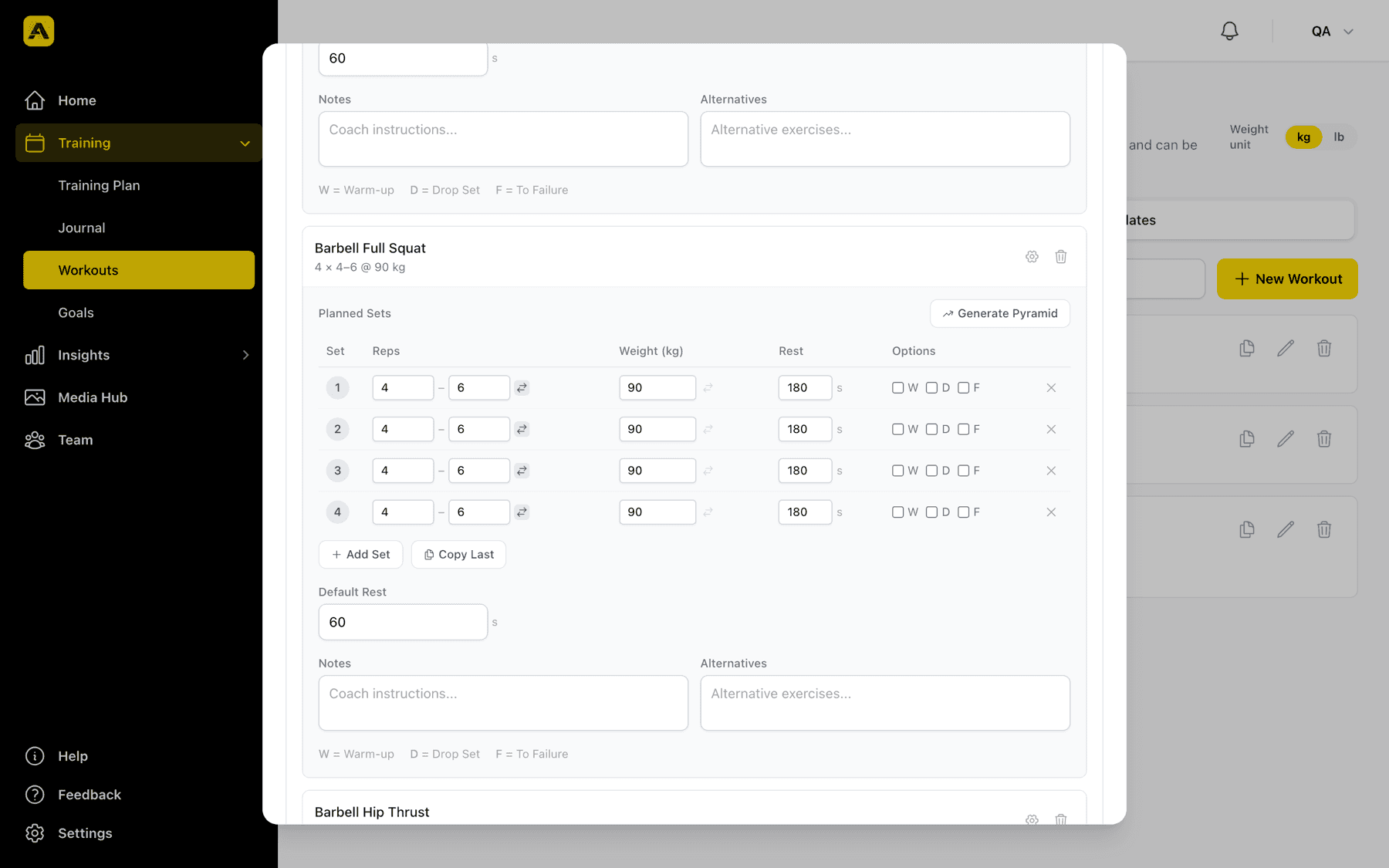
Task: Check To Failure box for set 1
Action: click(x=963, y=388)
